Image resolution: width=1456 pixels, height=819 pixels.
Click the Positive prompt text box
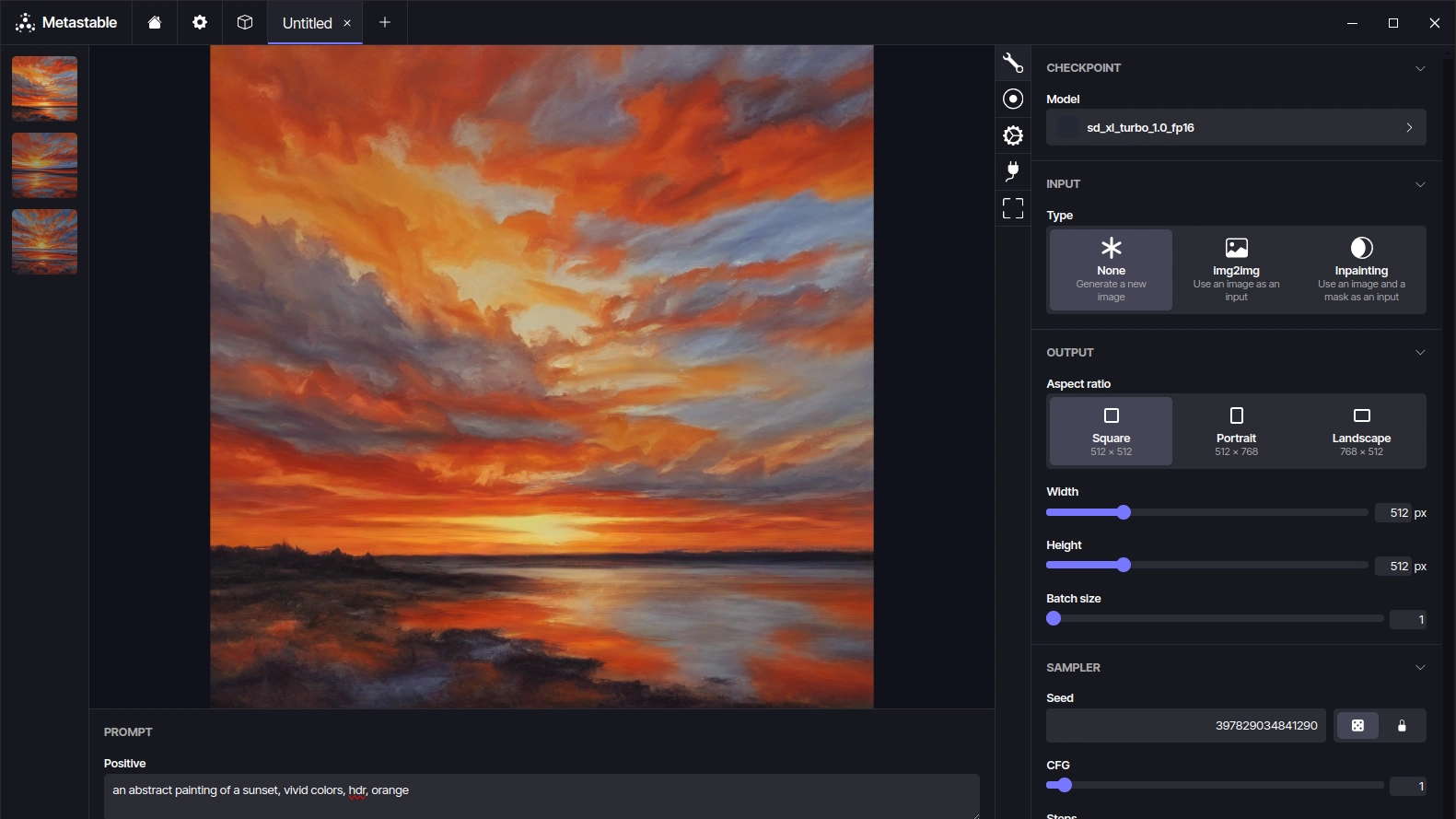pyautogui.click(x=542, y=796)
